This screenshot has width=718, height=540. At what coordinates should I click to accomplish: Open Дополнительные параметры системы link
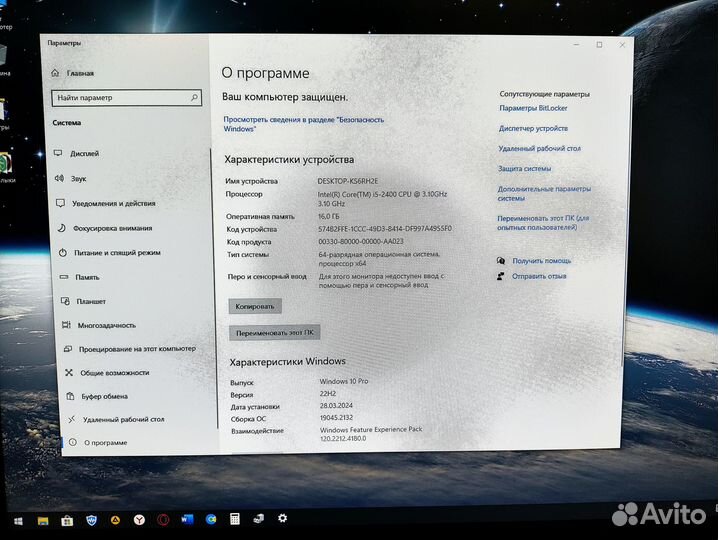coord(544,193)
